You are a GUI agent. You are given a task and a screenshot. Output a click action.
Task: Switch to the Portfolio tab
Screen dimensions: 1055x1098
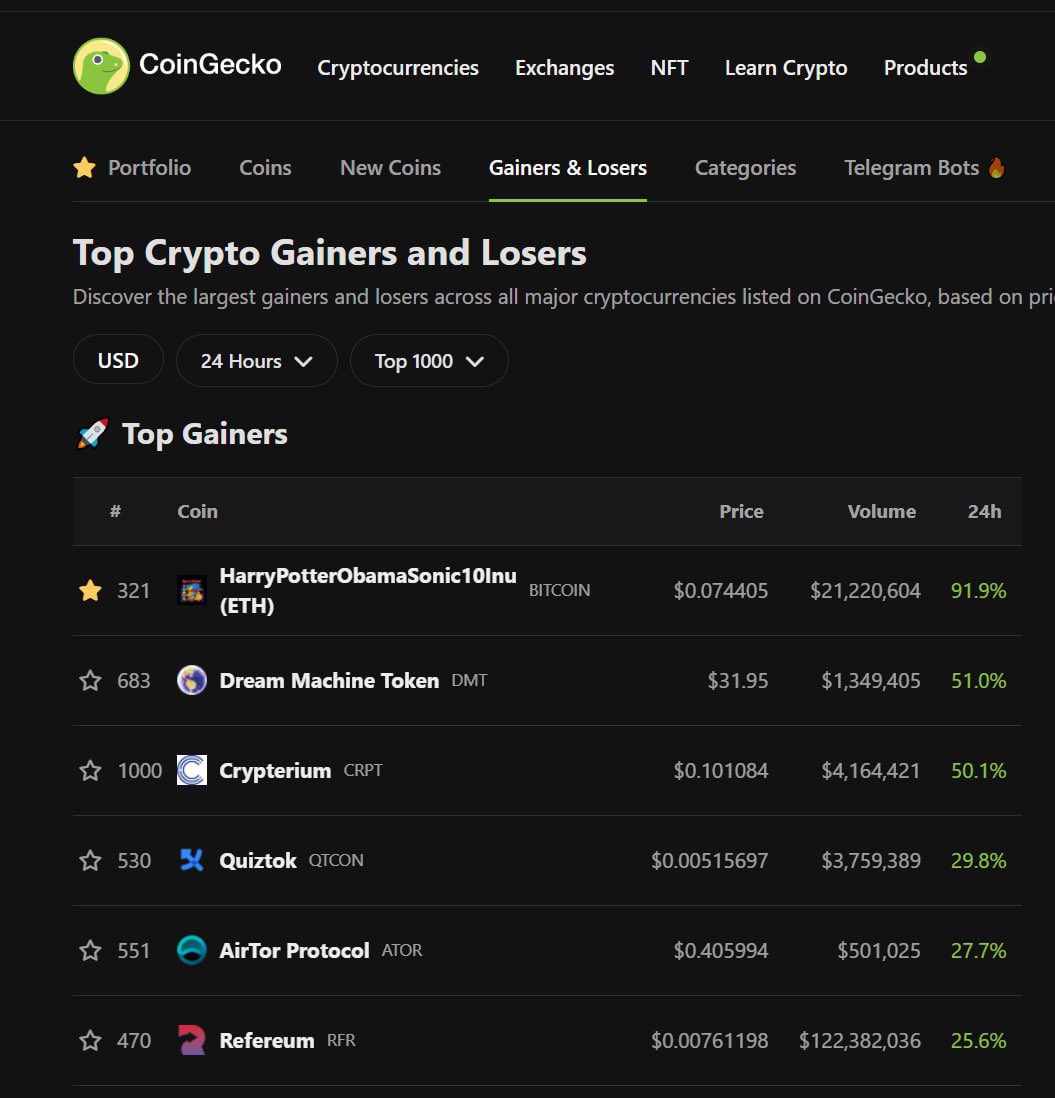pos(149,168)
